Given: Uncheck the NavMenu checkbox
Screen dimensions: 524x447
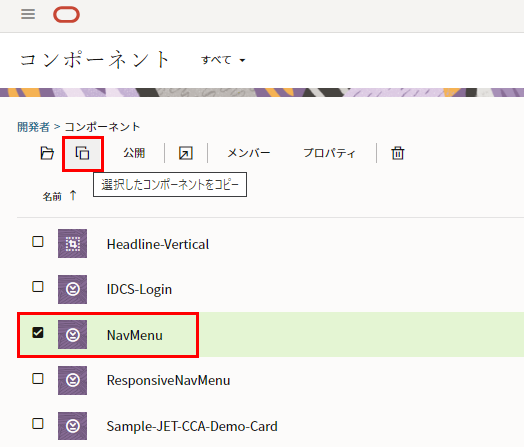Looking at the screenshot, I should click(x=38, y=332).
